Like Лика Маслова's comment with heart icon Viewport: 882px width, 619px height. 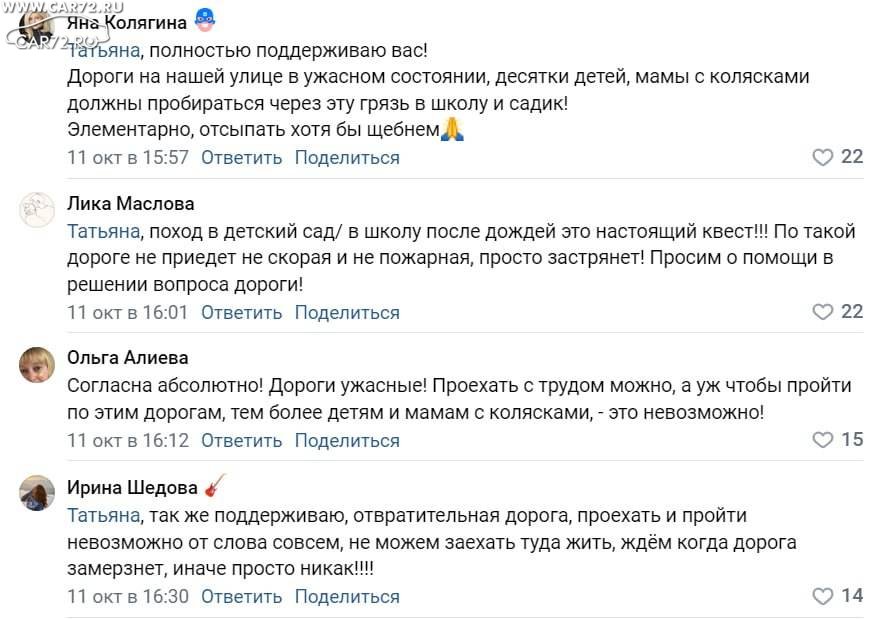point(822,312)
